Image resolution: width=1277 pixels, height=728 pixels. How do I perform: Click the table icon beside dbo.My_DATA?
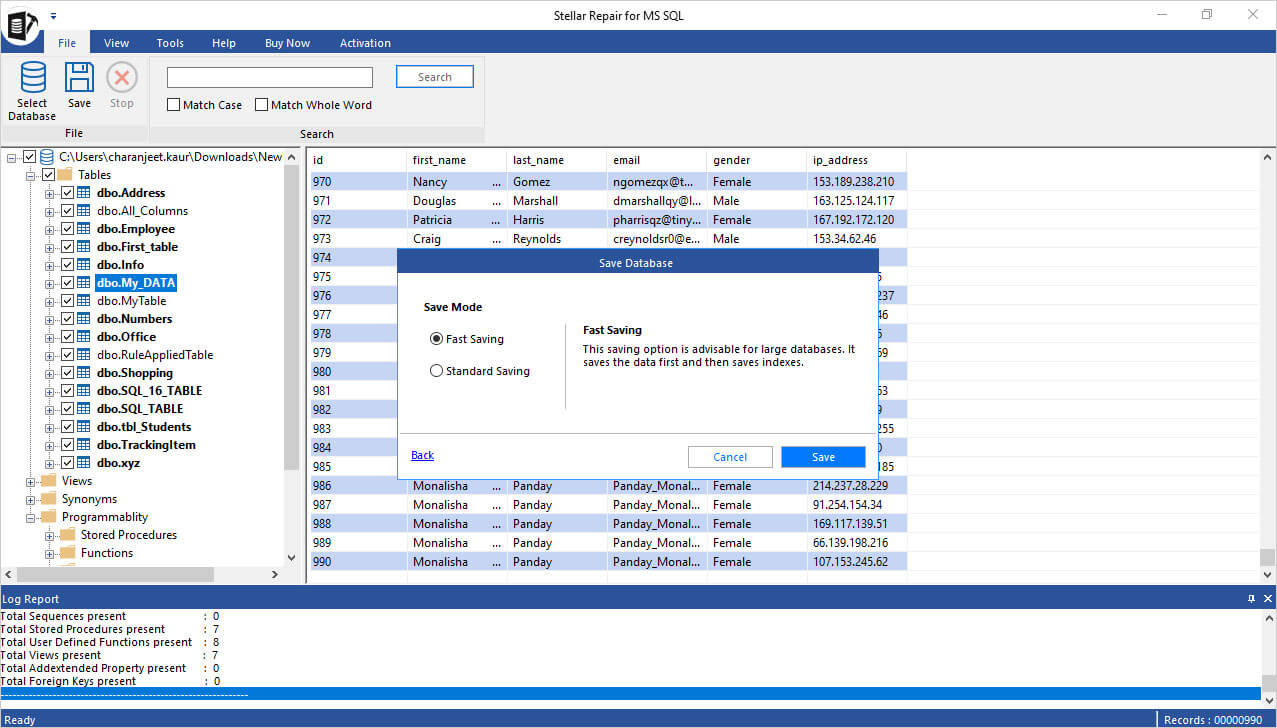coord(84,283)
